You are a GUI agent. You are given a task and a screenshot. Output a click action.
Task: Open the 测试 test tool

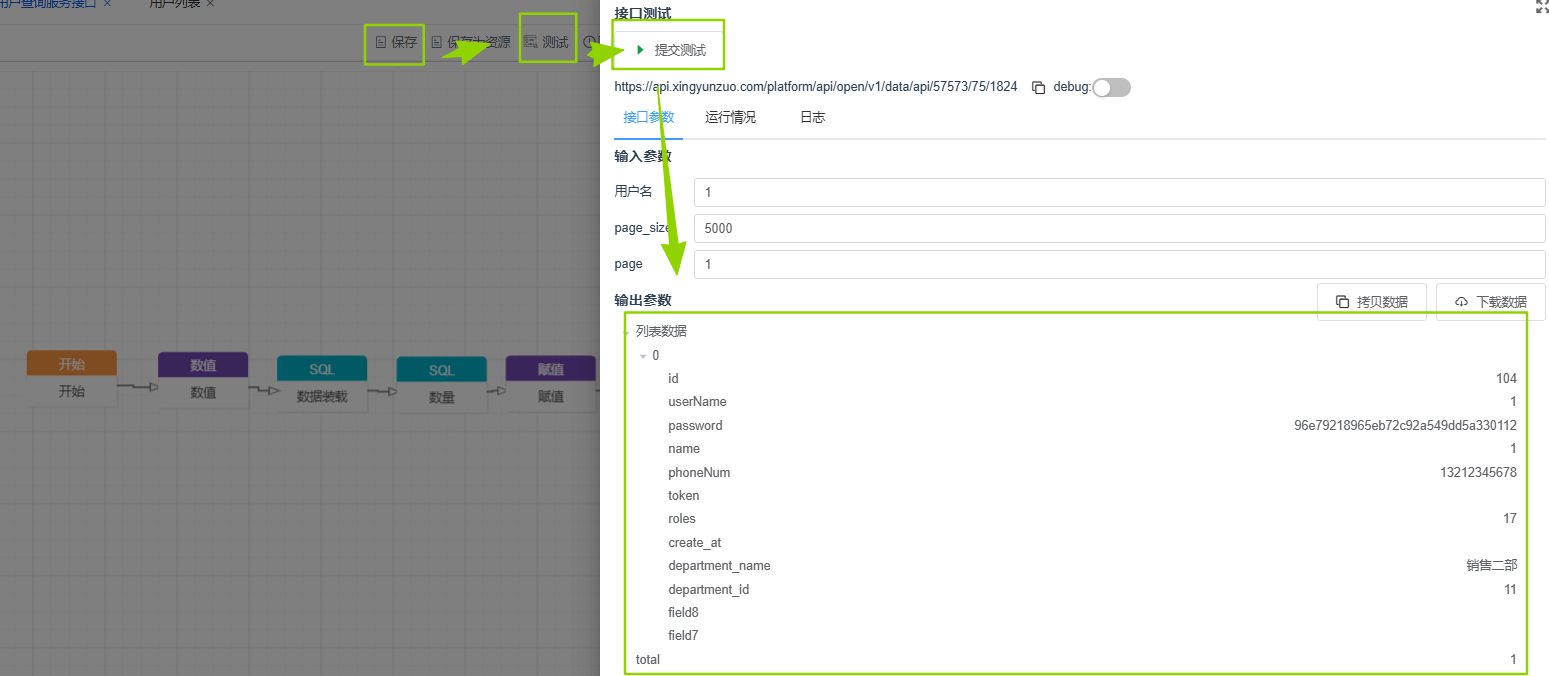coord(546,43)
